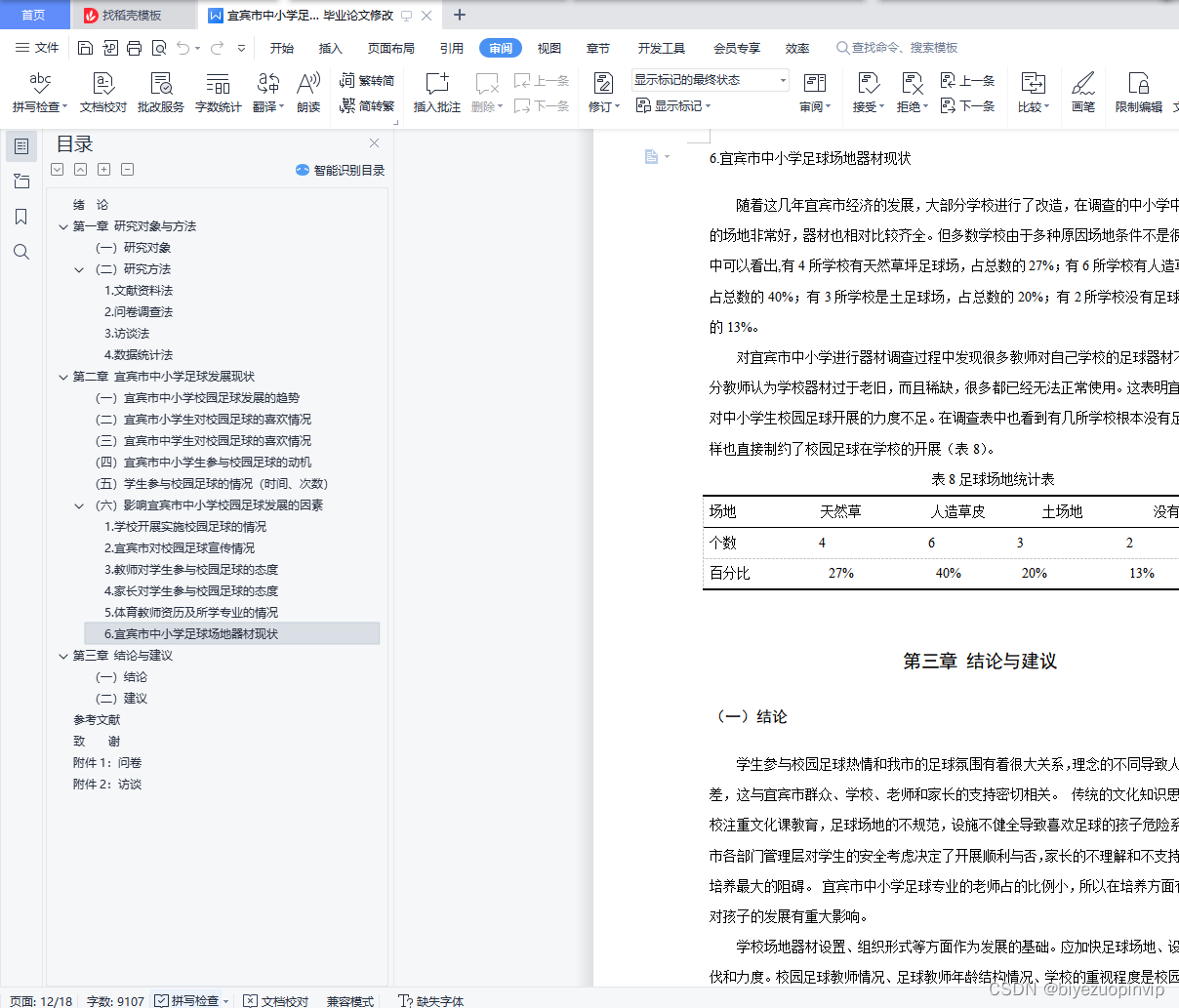
Task: Switch to the 页面布局 ribbon tab
Action: click(x=391, y=48)
